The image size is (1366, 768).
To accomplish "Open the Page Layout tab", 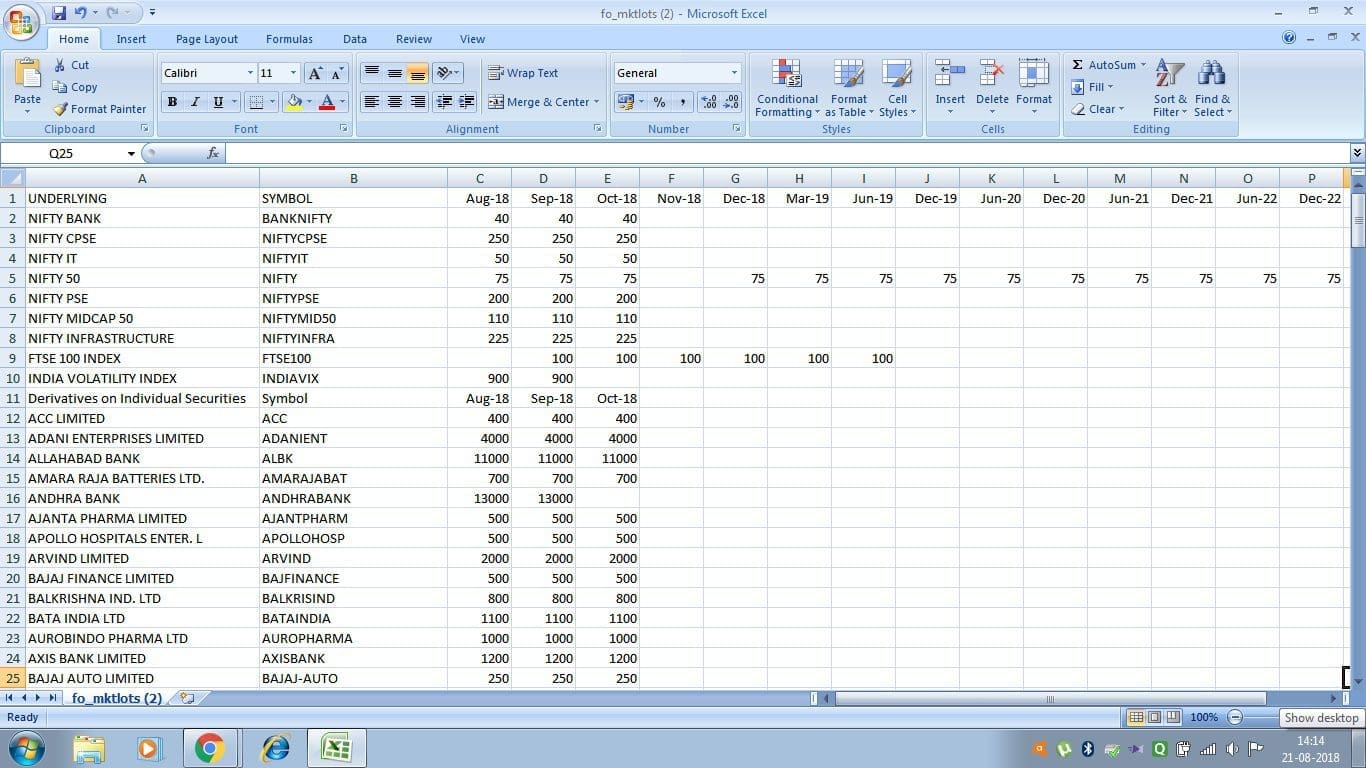I will [x=206, y=39].
